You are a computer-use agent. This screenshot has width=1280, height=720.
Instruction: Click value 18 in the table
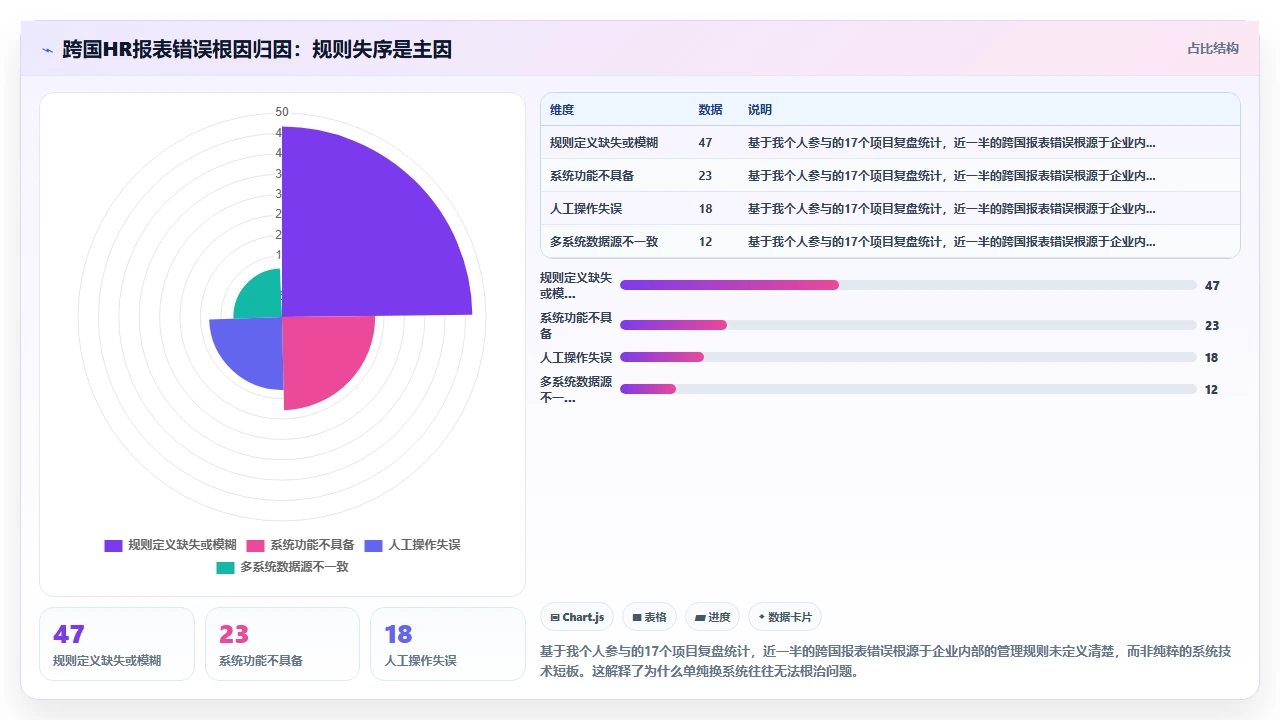(705, 209)
